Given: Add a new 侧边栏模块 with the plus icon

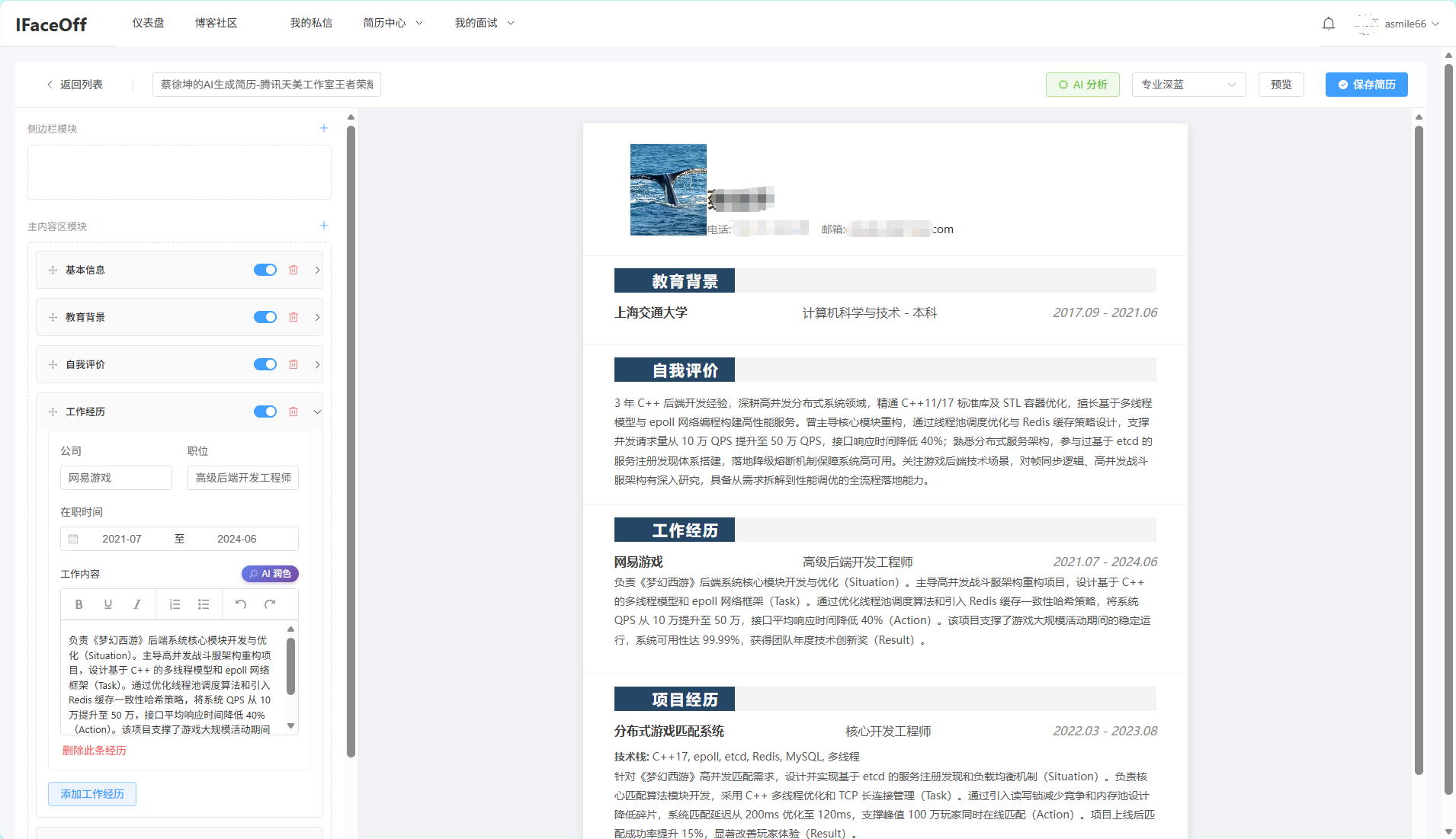Looking at the screenshot, I should (x=323, y=128).
